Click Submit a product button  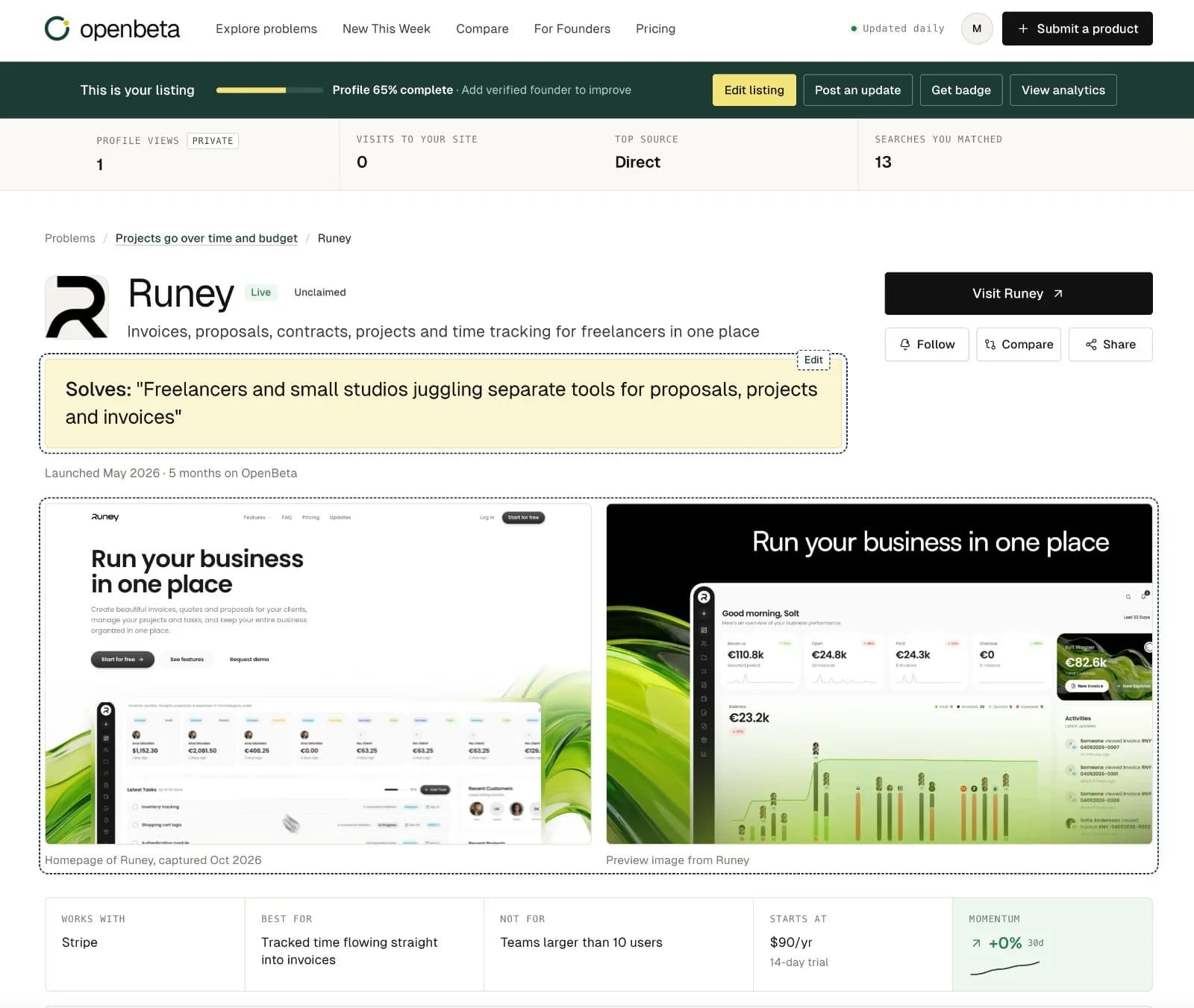1077,29
